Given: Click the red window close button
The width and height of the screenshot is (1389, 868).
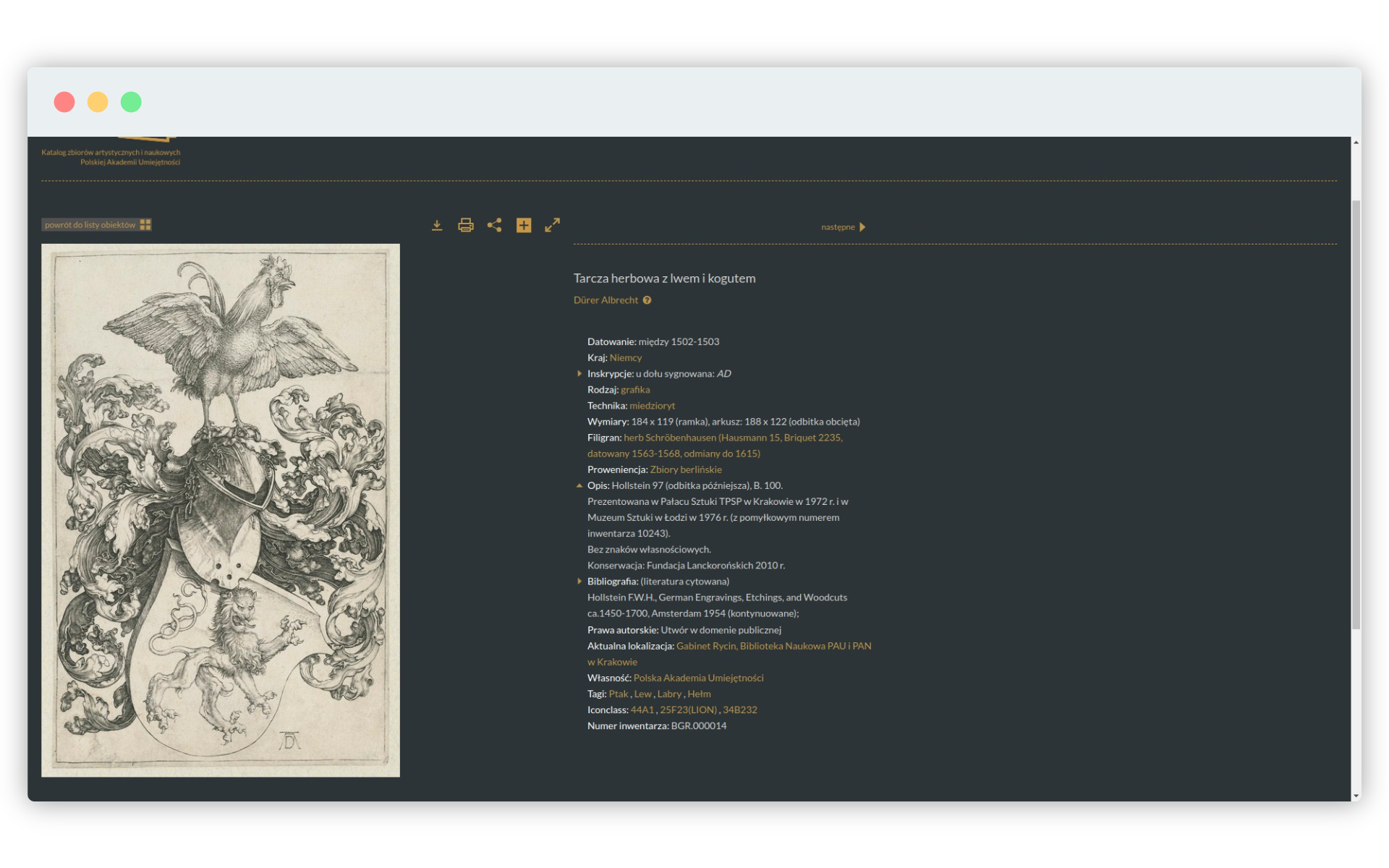Looking at the screenshot, I should click(x=64, y=102).
